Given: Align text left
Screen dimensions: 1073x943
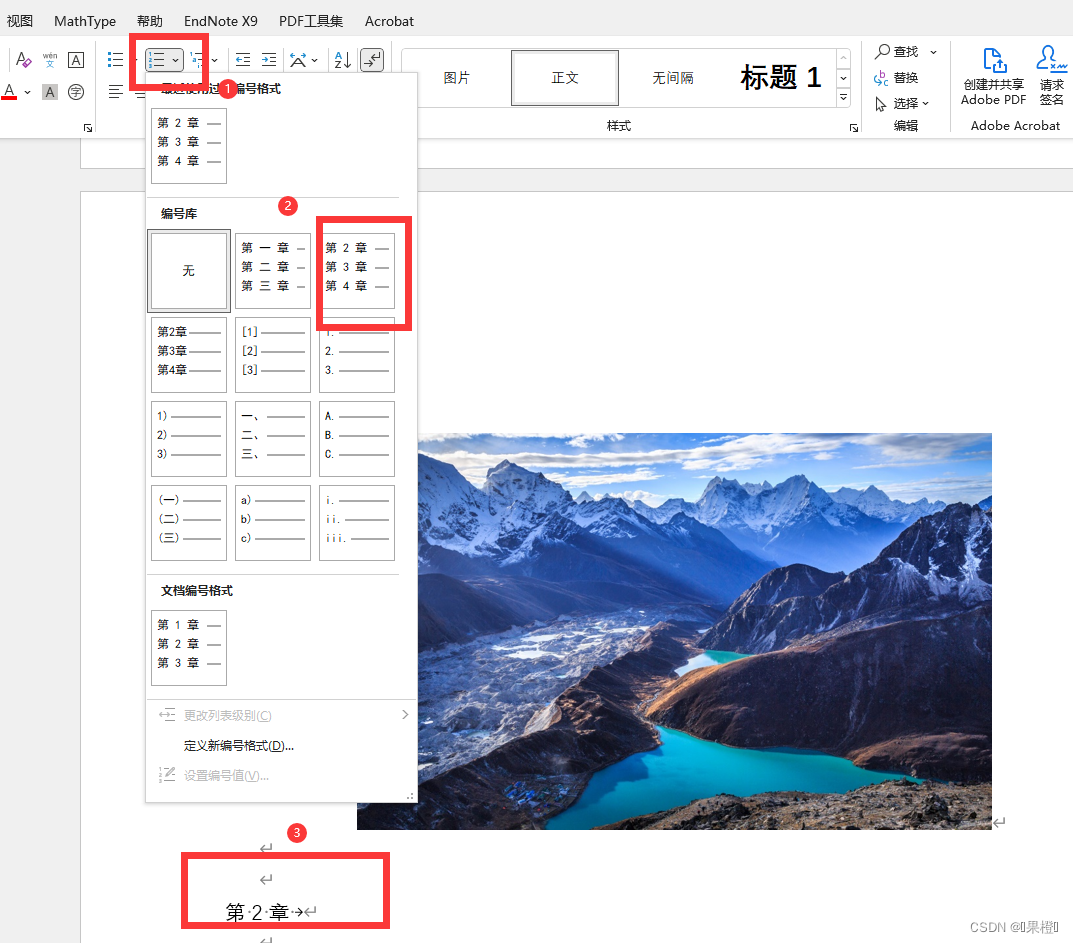Looking at the screenshot, I should [116, 92].
